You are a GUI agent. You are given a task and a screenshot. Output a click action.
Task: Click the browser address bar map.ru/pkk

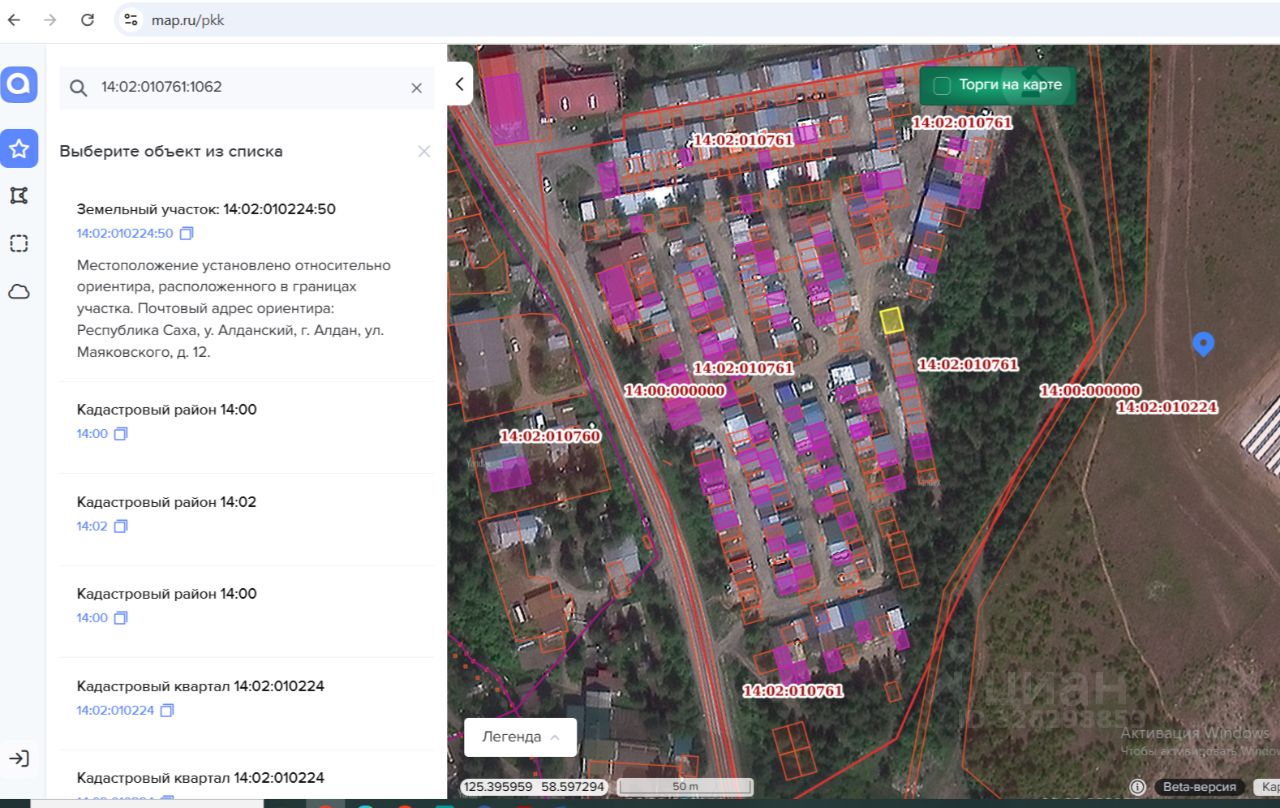(188, 20)
